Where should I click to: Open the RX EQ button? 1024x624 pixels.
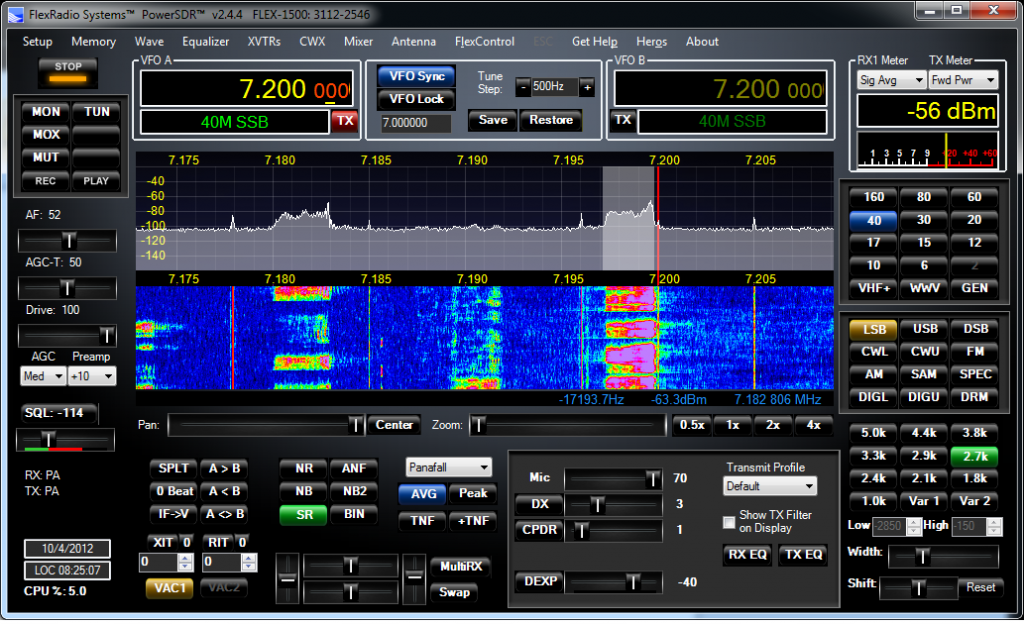click(x=747, y=555)
